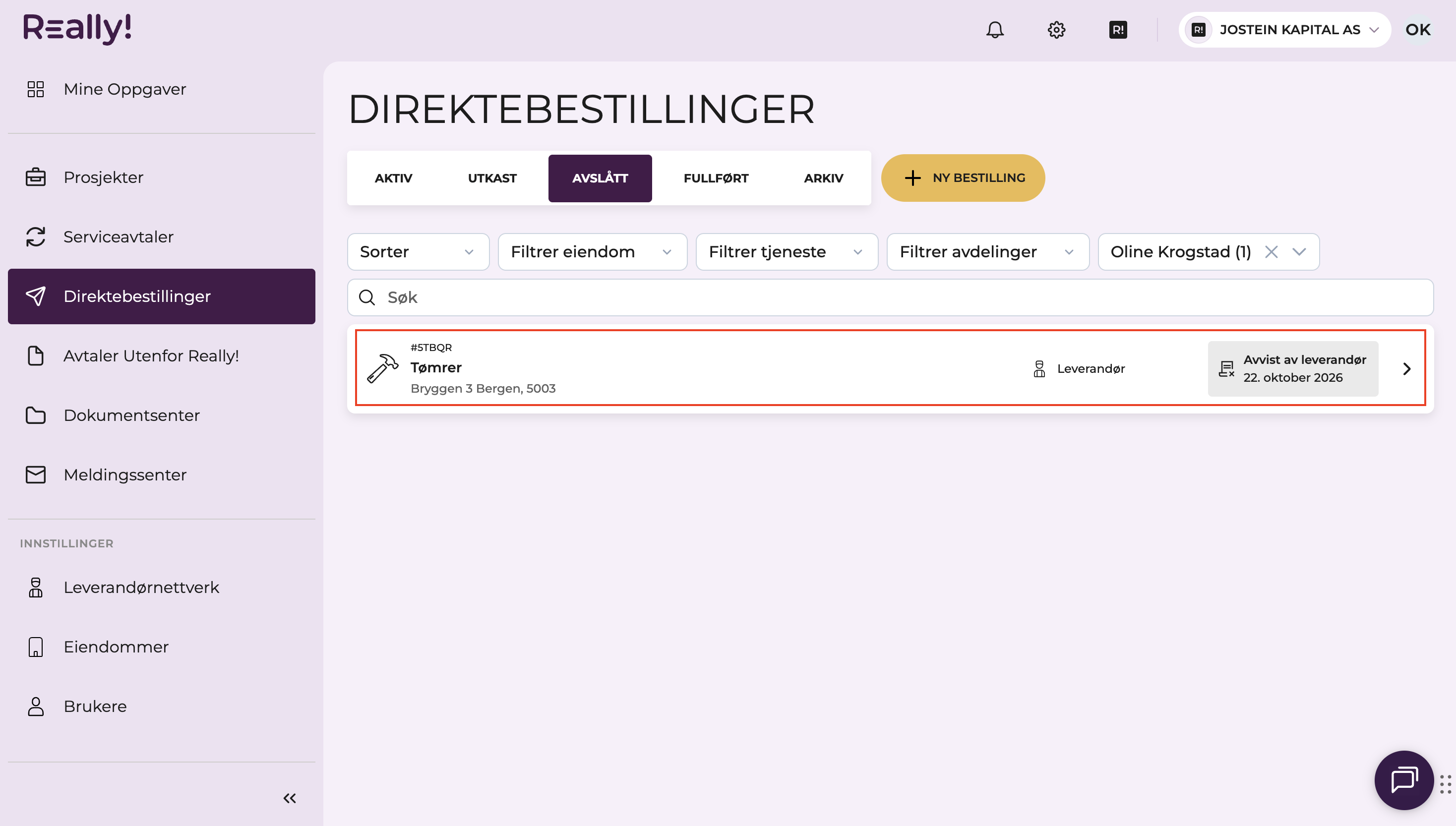1456x826 pixels.
Task: Expand order #5TBQR with the right chevron
Action: [1406, 369]
